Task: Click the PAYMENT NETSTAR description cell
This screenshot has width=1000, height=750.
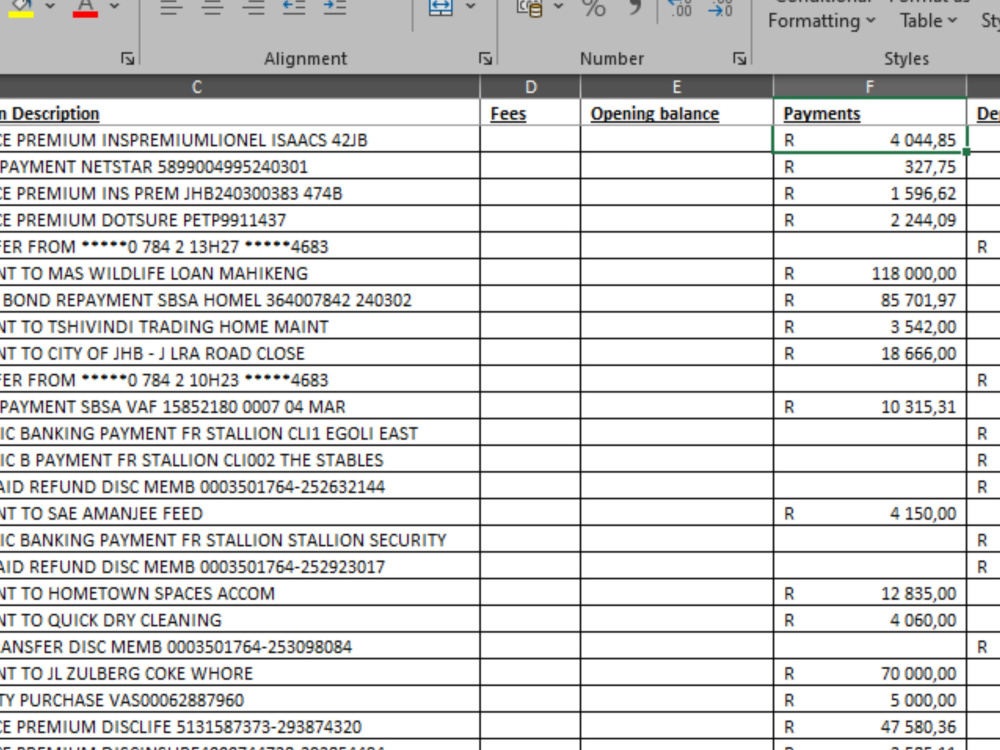Action: coord(239,166)
